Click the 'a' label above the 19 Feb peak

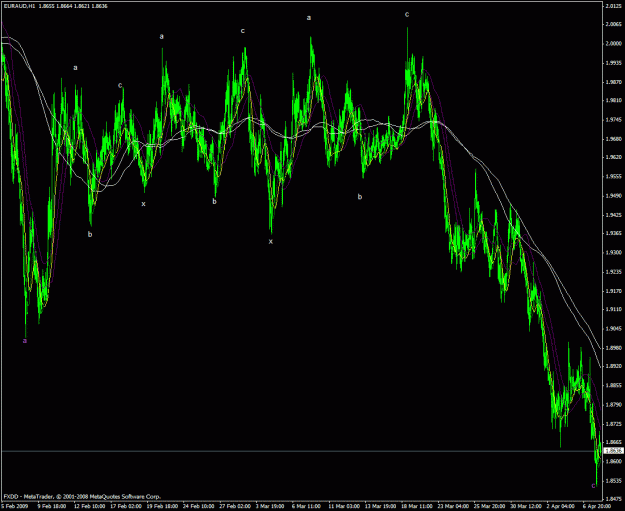click(x=161, y=36)
